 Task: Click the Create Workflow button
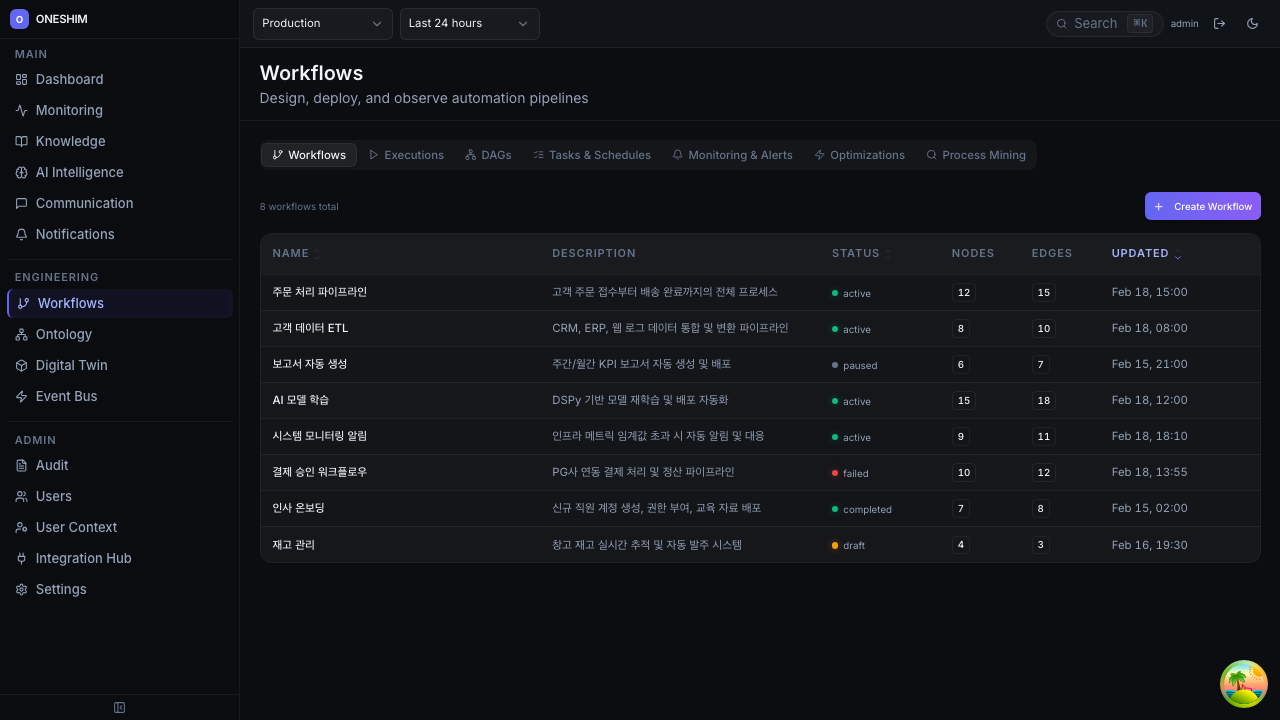[1202, 206]
